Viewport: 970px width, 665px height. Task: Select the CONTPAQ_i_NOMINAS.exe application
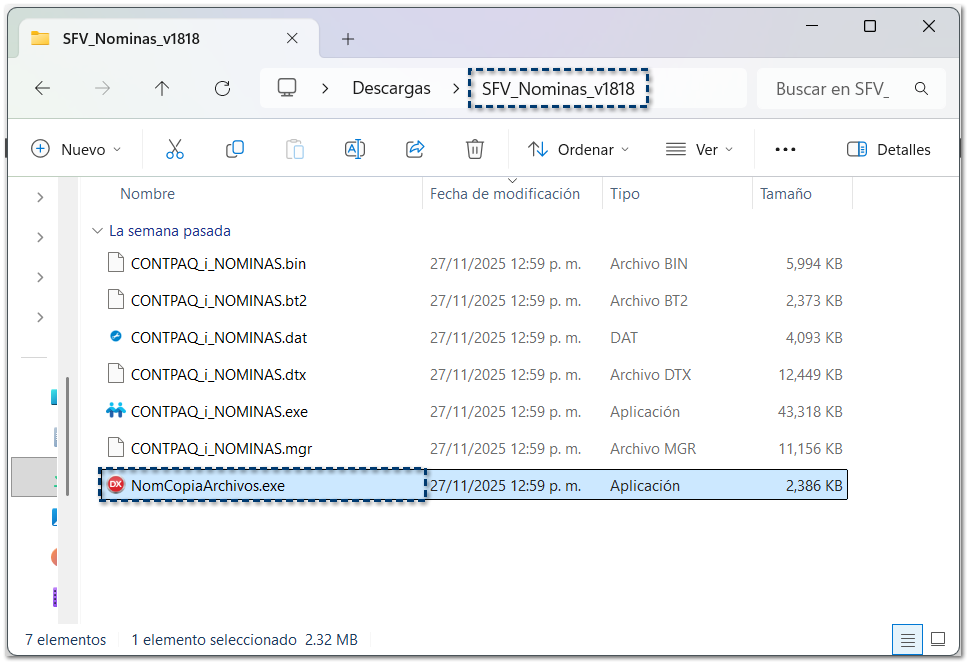pyautogui.click(x=219, y=412)
